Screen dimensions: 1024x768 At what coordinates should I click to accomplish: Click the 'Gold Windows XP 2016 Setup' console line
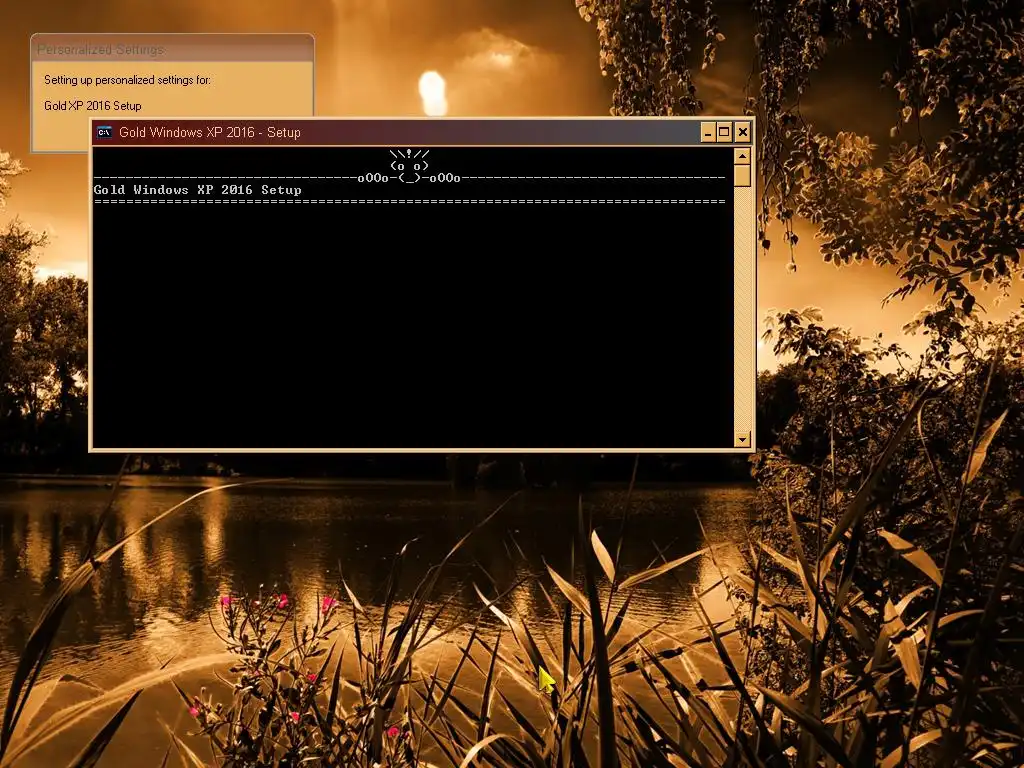click(197, 190)
